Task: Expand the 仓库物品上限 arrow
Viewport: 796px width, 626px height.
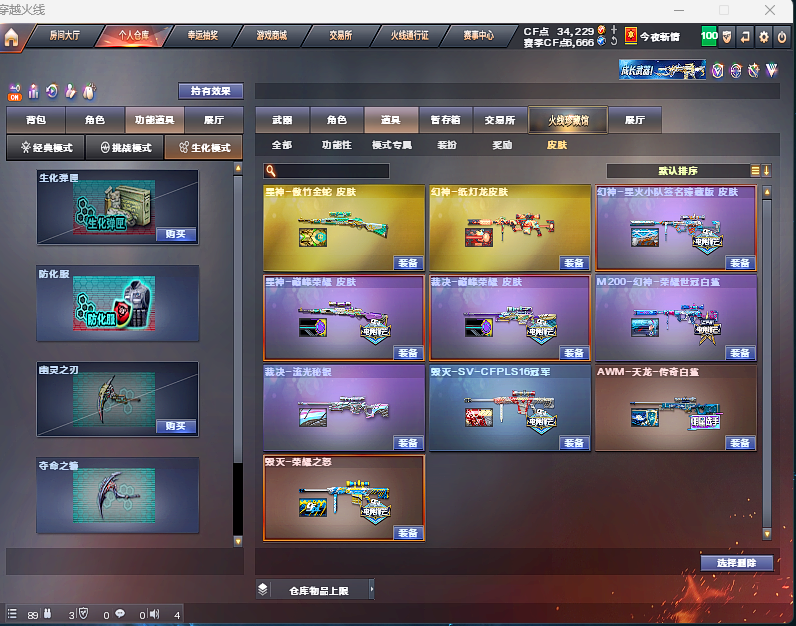Action: point(372,589)
